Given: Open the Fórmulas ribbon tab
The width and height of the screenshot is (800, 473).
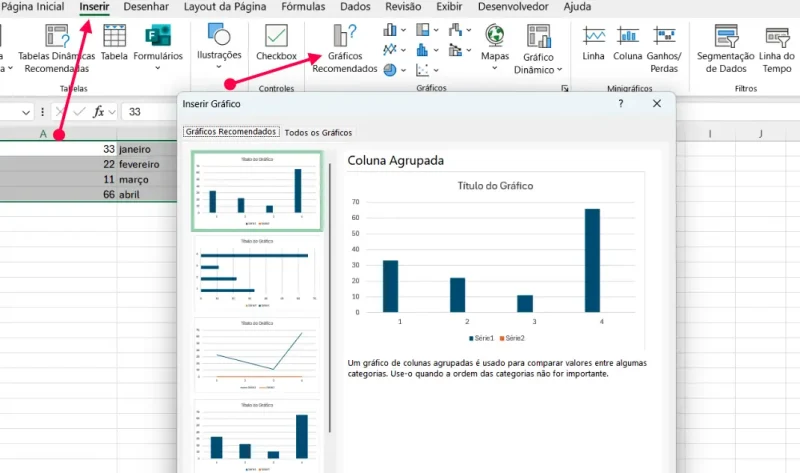Looking at the screenshot, I should pyautogui.click(x=303, y=7).
